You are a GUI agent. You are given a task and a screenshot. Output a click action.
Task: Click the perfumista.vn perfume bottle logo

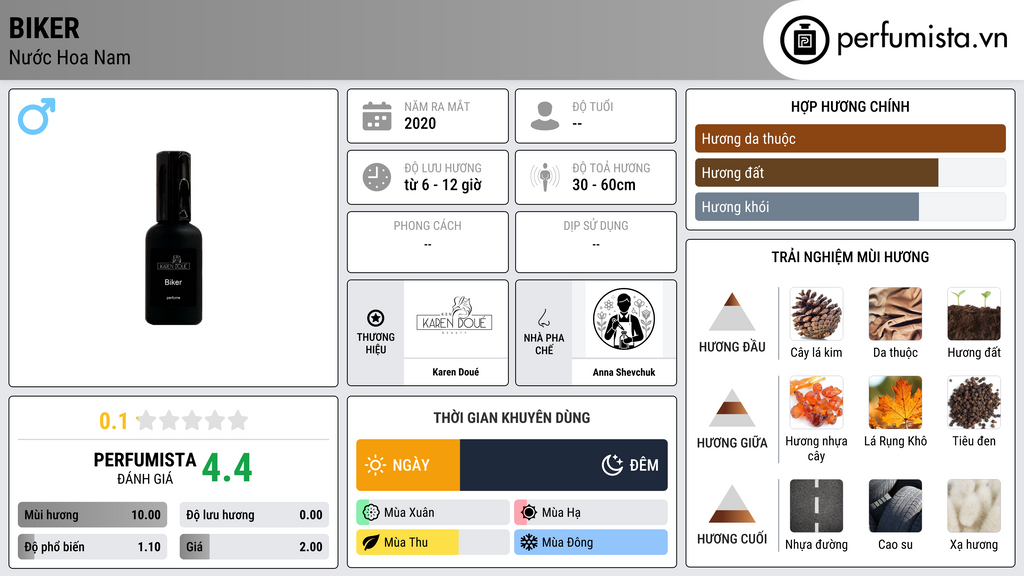804,40
